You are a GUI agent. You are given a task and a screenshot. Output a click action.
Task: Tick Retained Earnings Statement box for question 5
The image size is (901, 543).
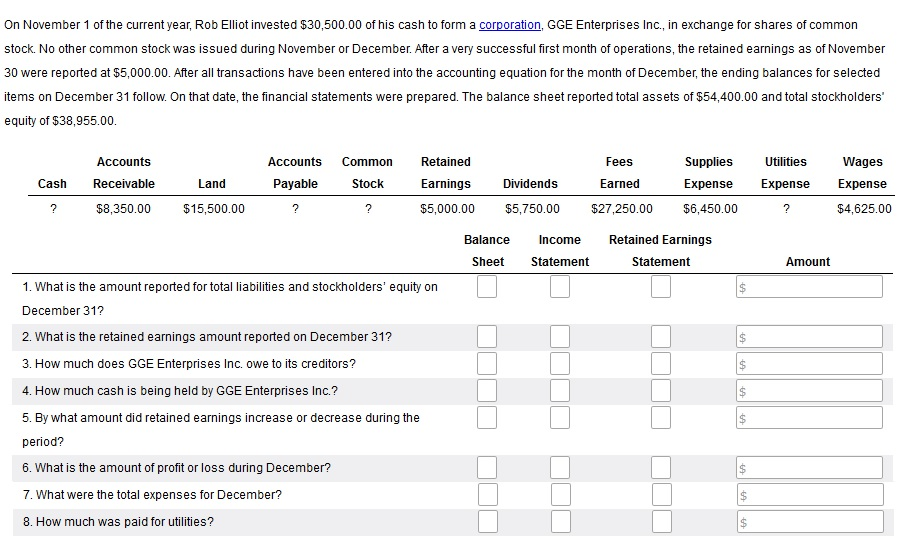661,417
